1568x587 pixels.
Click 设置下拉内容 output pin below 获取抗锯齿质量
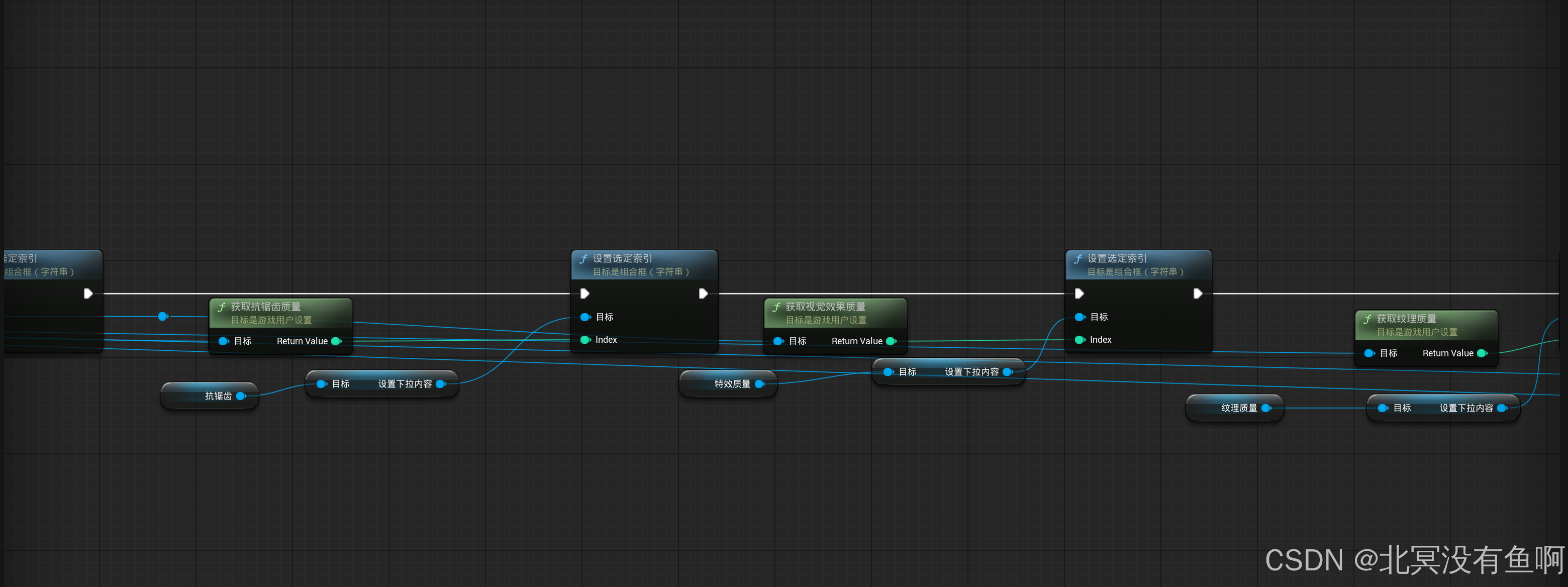[x=441, y=383]
